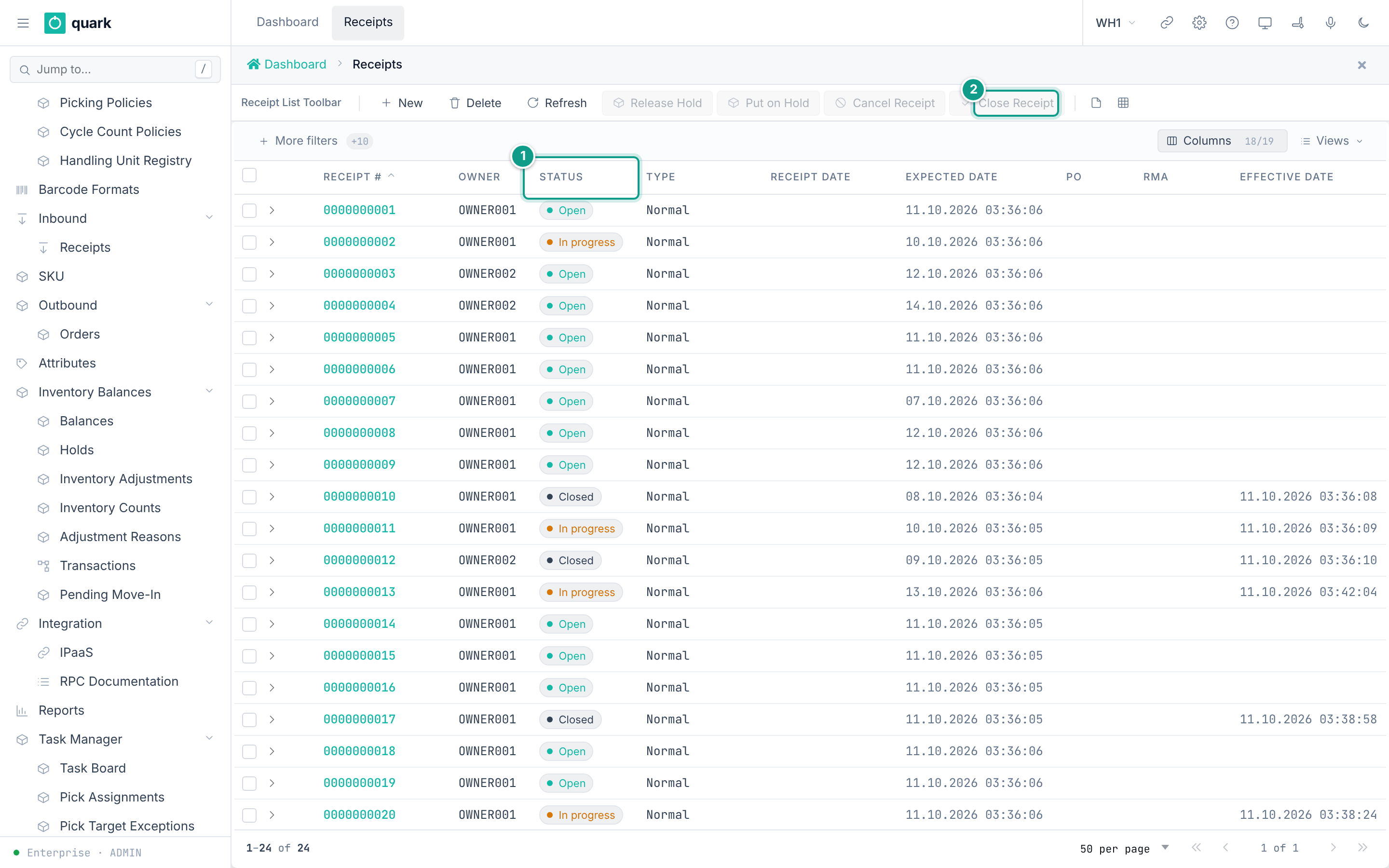Go to the previous page arrow

pos(1226,848)
